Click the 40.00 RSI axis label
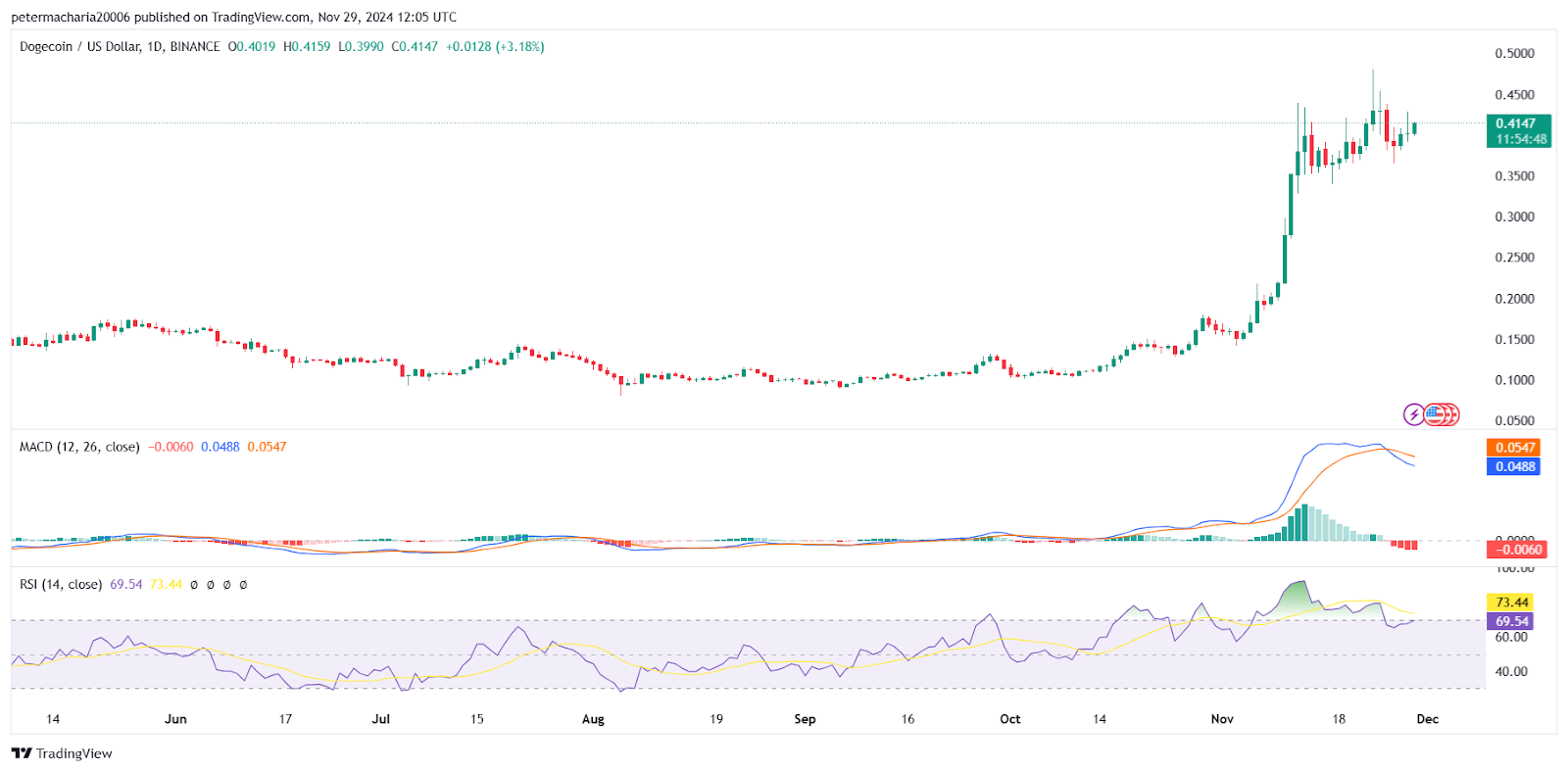 click(1511, 672)
